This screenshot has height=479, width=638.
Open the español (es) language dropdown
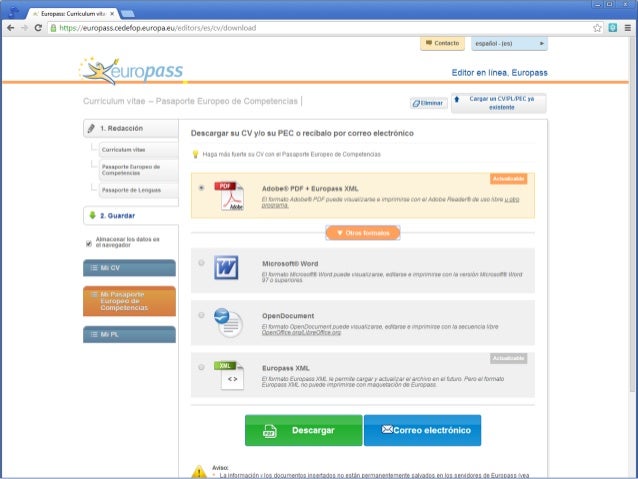click(x=509, y=43)
